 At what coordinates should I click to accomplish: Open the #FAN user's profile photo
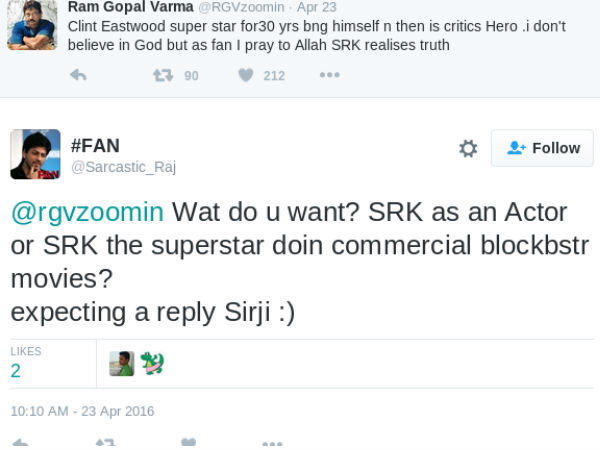35,154
